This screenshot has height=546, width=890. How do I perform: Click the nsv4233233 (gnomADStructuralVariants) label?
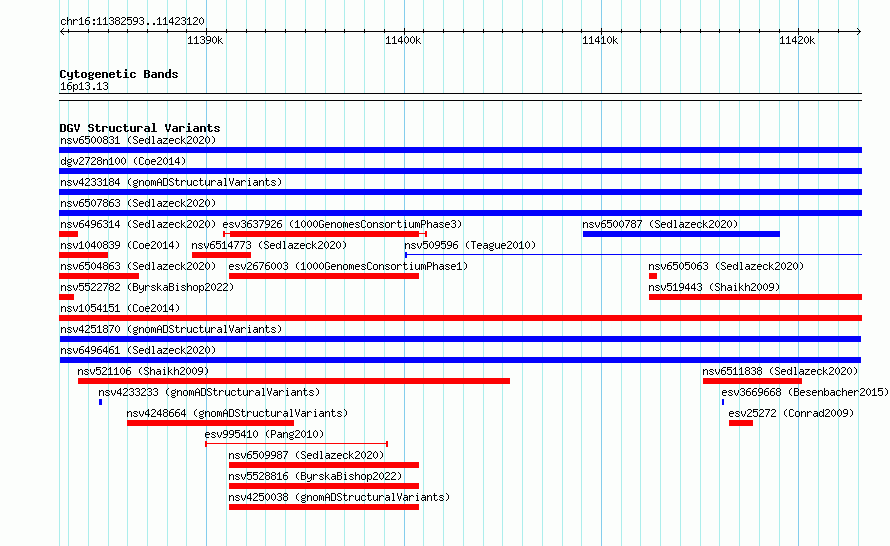click(209, 392)
